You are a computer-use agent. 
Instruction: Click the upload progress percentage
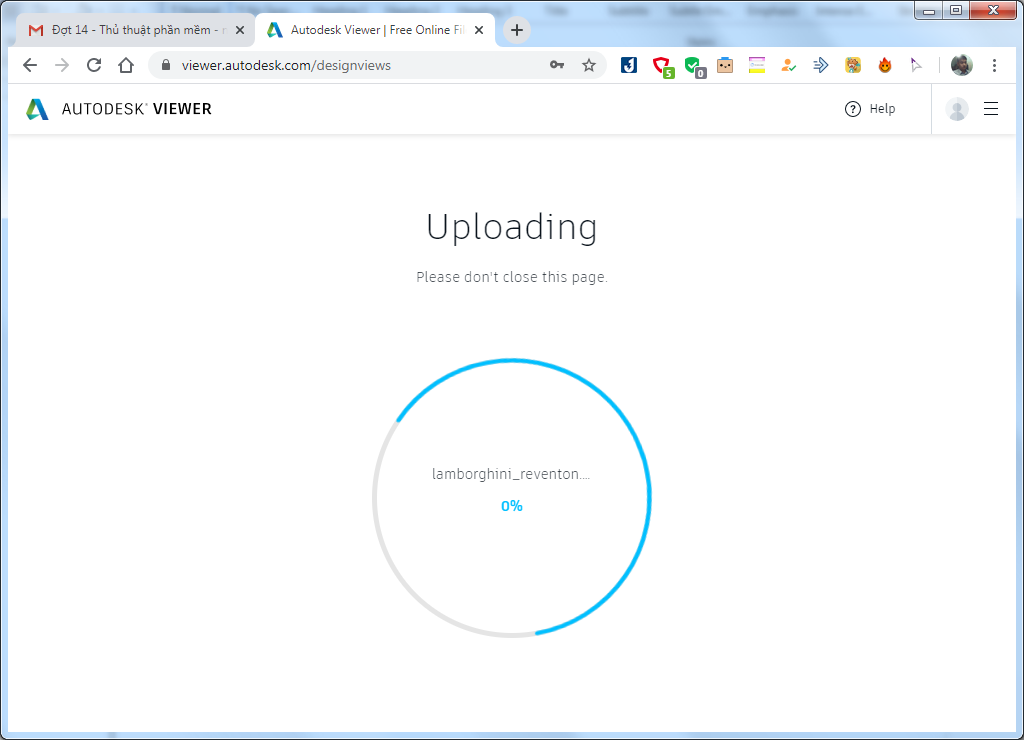(512, 506)
